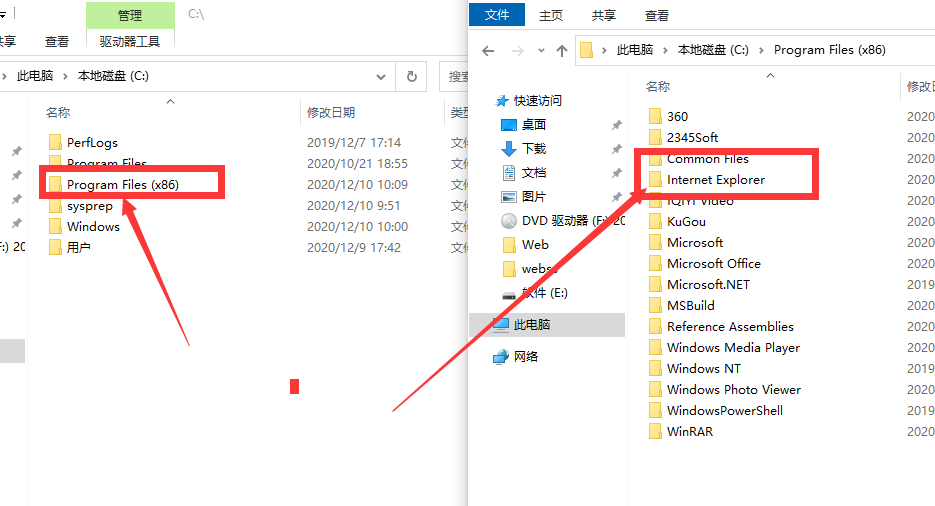Switch to the 共享 ribbon tab
Screen dimensions: 935x506
[x=603, y=15]
